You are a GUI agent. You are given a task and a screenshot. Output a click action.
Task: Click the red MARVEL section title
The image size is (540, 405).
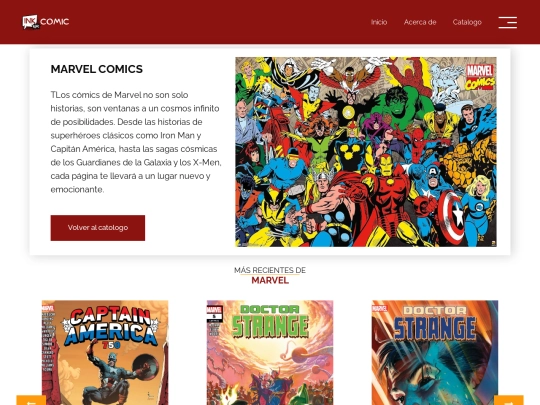coord(270,280)
